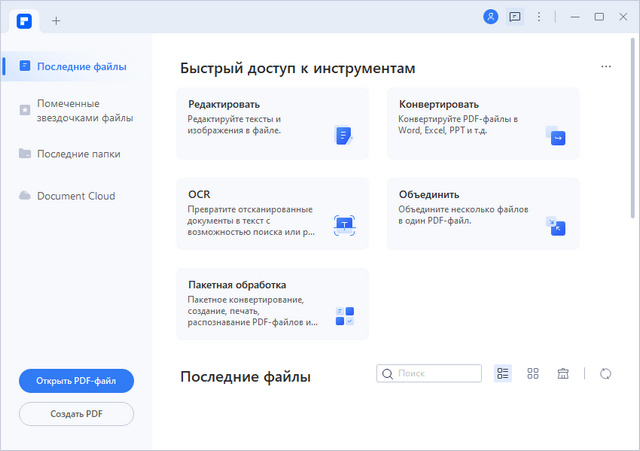Click the refresh recent files icon
This screenshot has width=640, height=451.
(x=605, y=374)
